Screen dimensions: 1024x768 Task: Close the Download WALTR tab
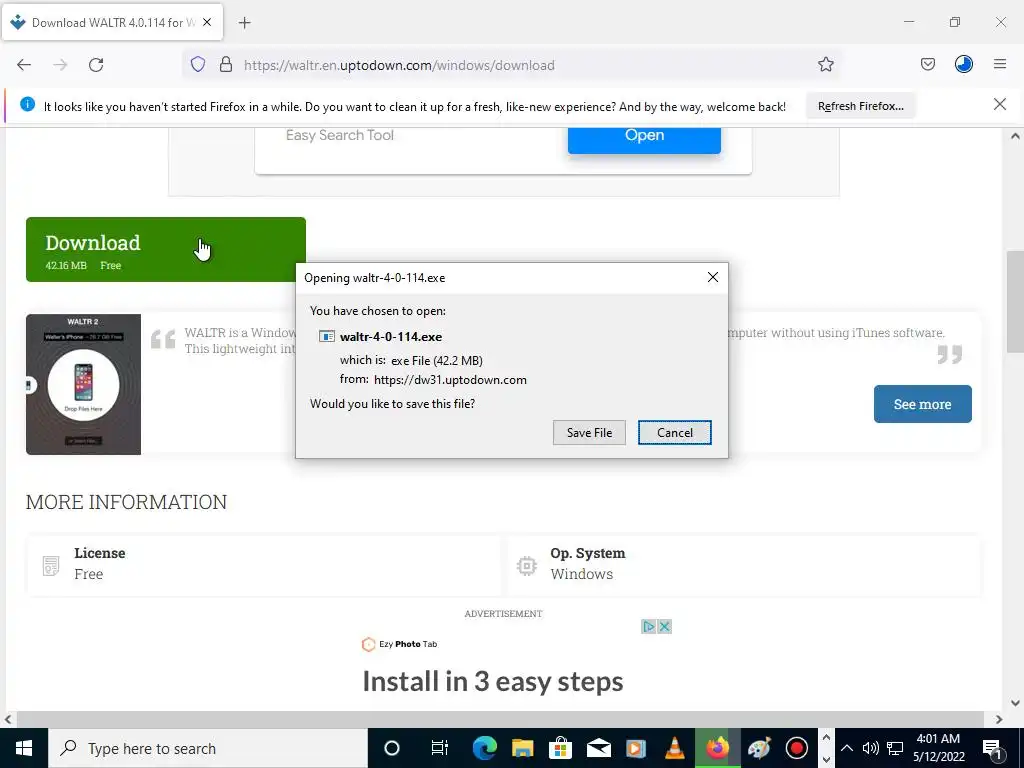tap(207, 22)
